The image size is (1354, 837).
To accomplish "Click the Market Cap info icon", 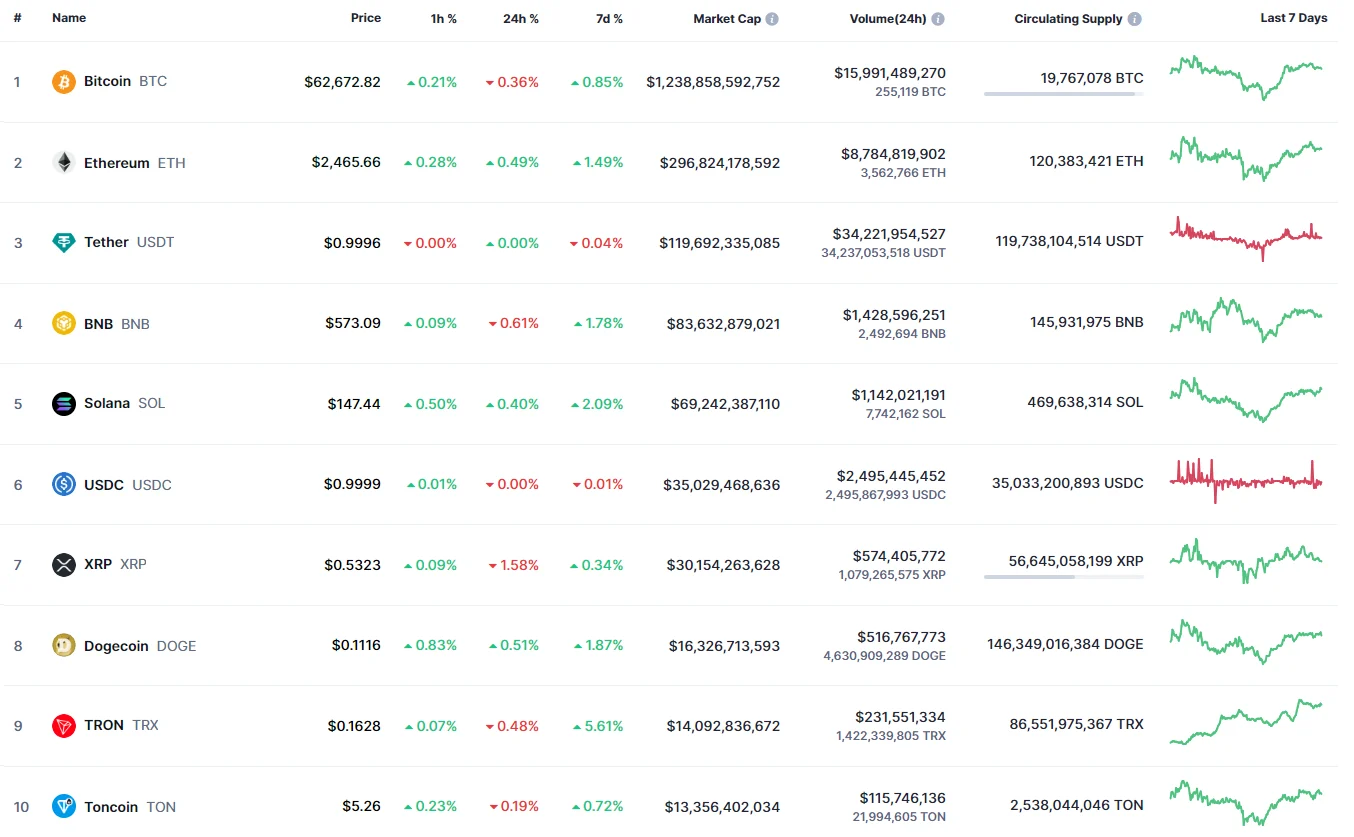I will pyautogui.click(x=772, y=19).
